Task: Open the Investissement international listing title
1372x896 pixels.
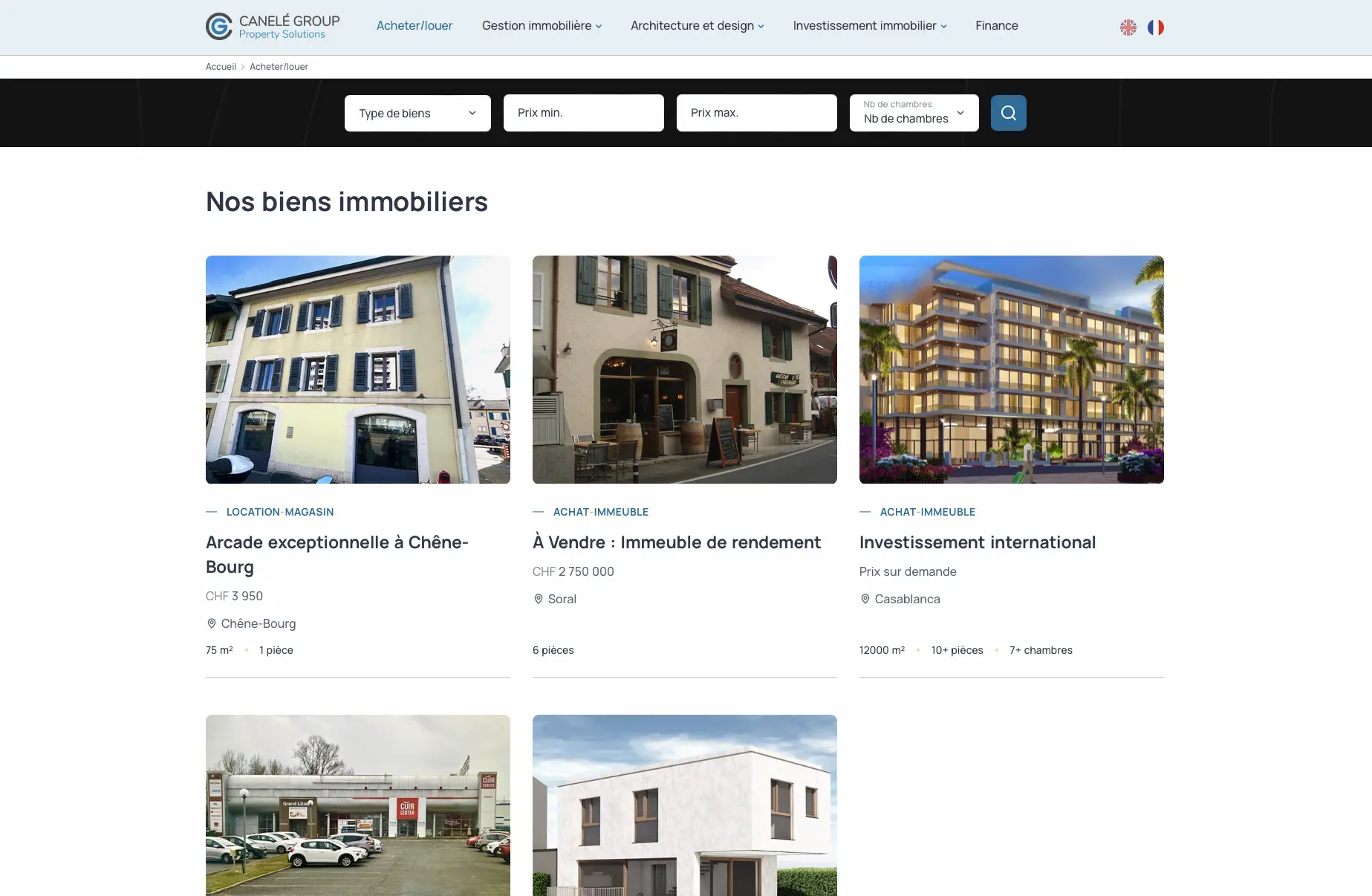Action: (977, 542)
